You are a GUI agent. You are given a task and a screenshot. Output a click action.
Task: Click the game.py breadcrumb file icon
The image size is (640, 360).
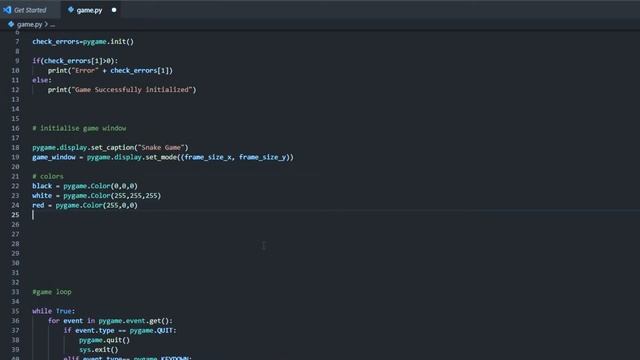11,24
